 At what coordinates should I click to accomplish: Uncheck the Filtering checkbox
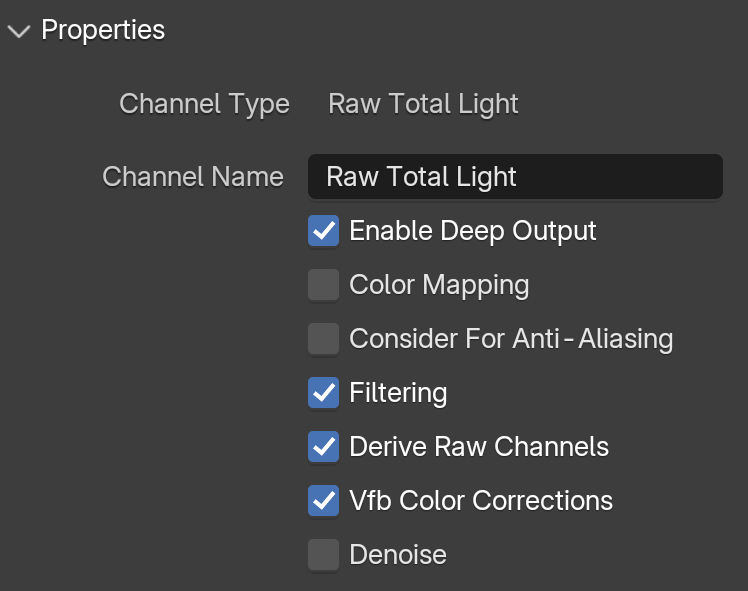[323, 393]
